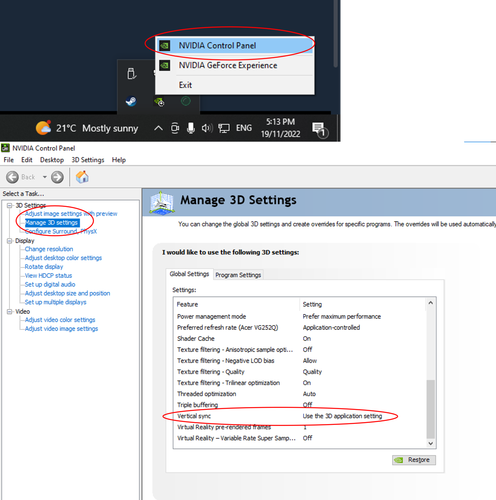Click the microphone icon in taskbar
Viewport: 496px width, 500px height.
coord(191,128)
